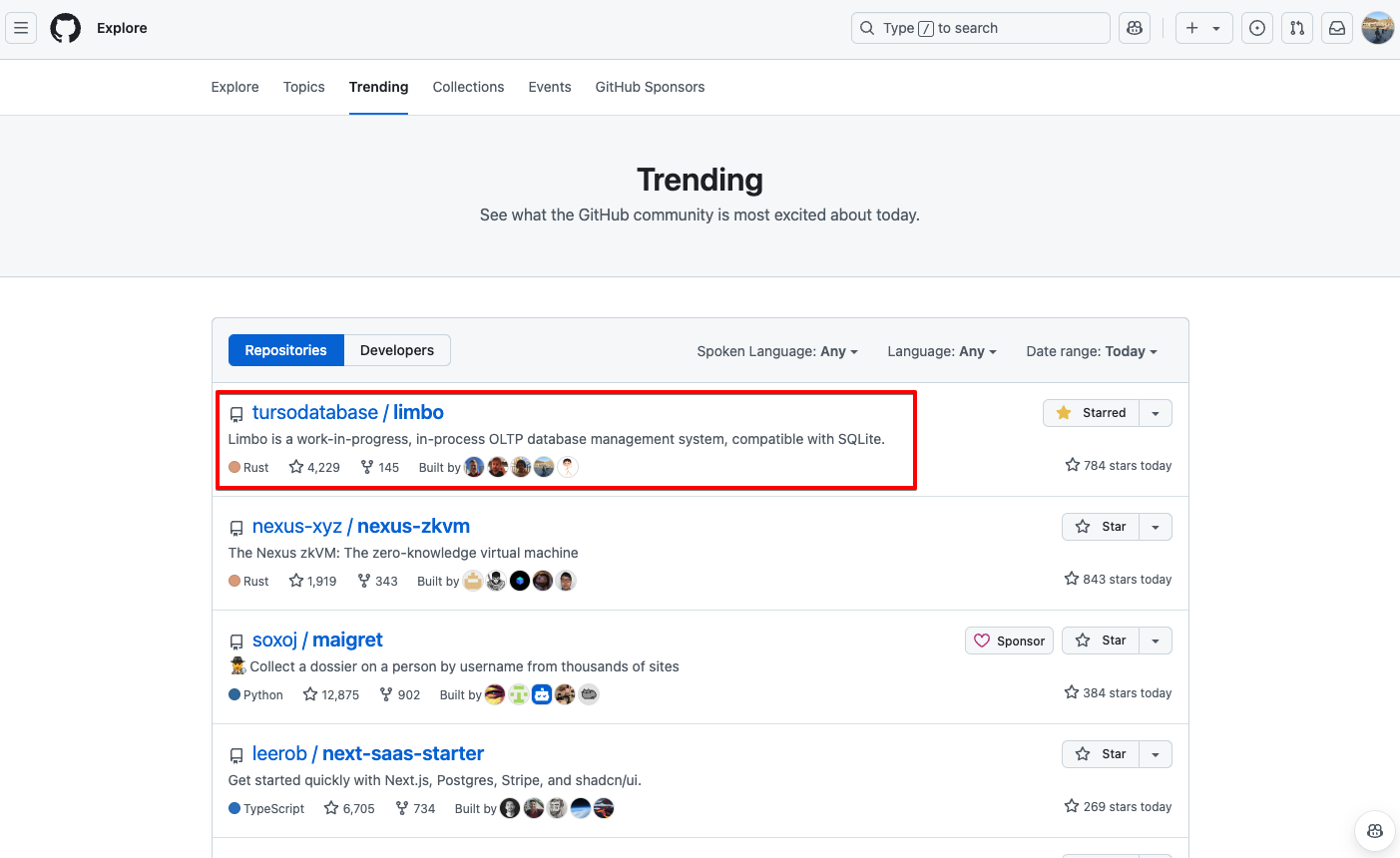1400x858 pixels.
Task: Open the floating Copilot chat icon
Action: (x=1375, y=831)
